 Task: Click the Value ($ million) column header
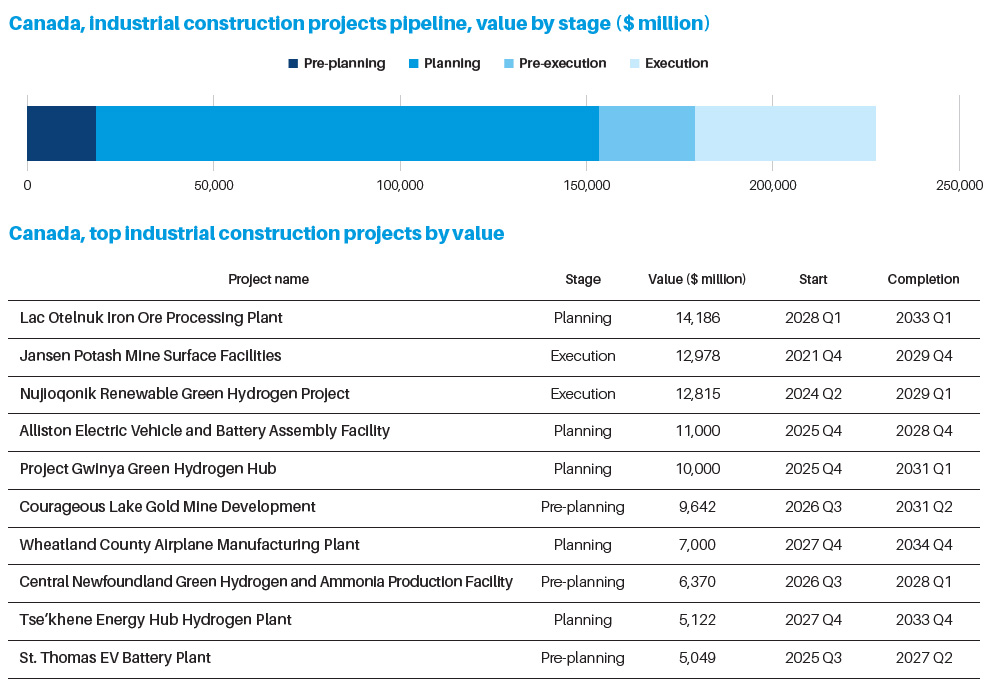point(697,280)
